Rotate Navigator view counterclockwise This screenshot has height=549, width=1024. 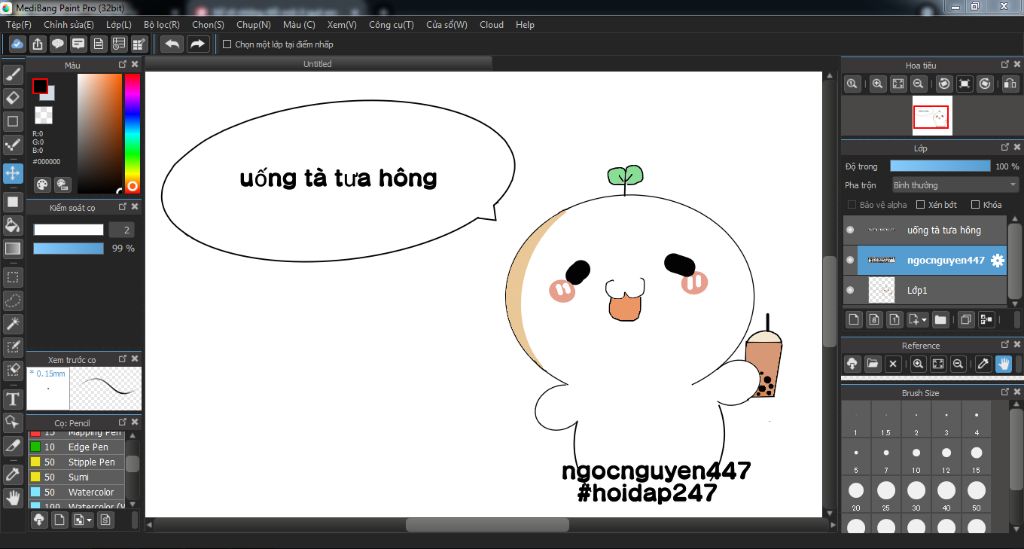click(944, 84)
